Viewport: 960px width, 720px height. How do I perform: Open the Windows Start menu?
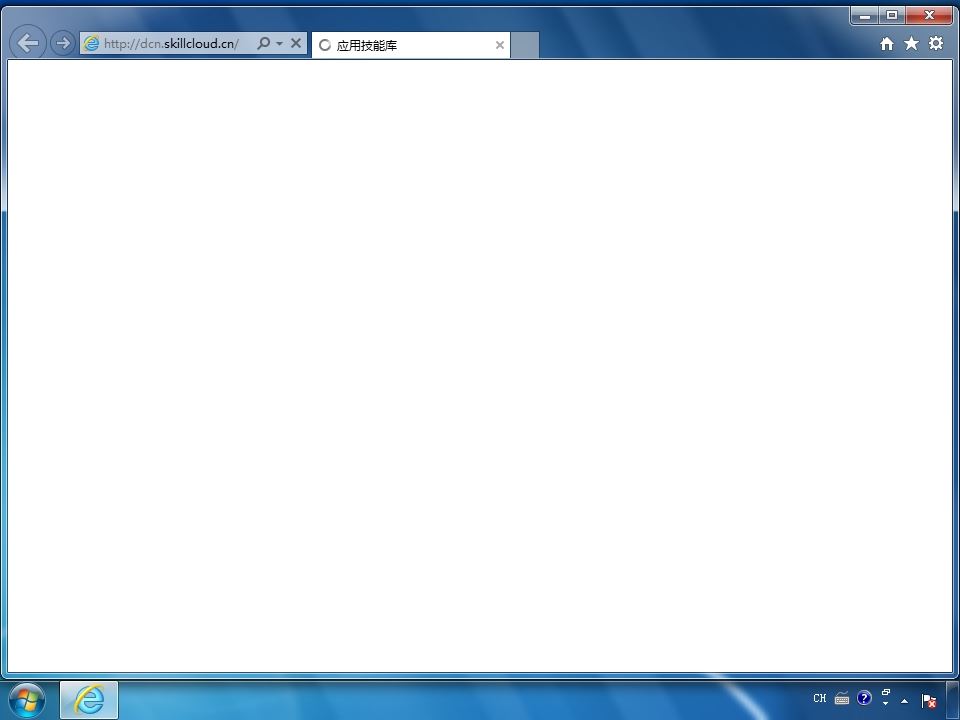click(x=26, y=700)
